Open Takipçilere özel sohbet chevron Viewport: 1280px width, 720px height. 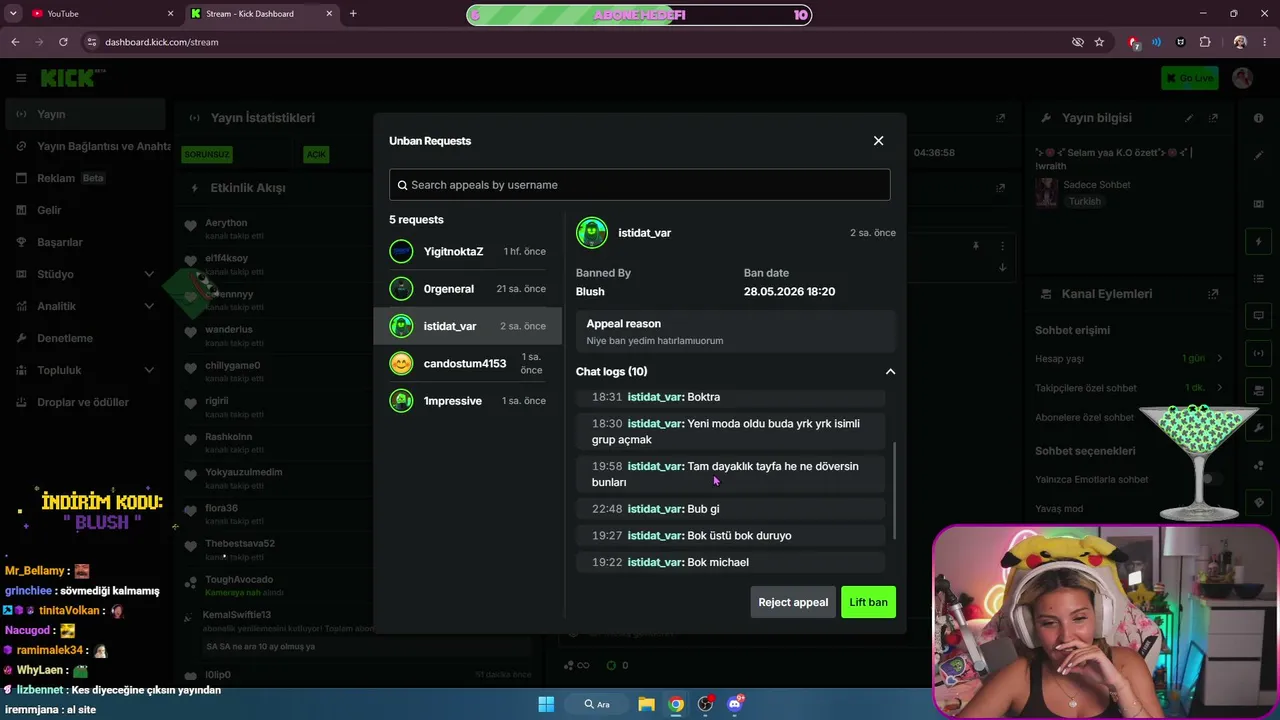pos(1221,388)
